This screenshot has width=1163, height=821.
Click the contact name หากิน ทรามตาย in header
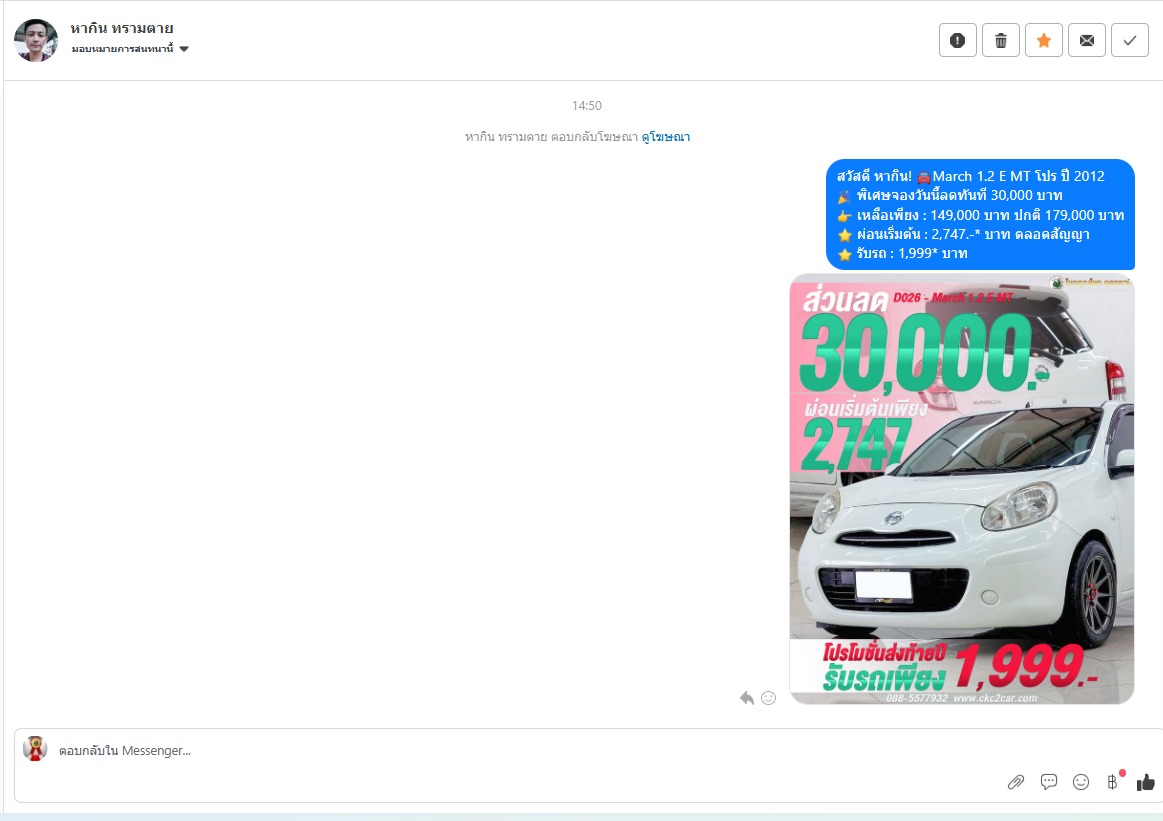click(x=122, y=28)
